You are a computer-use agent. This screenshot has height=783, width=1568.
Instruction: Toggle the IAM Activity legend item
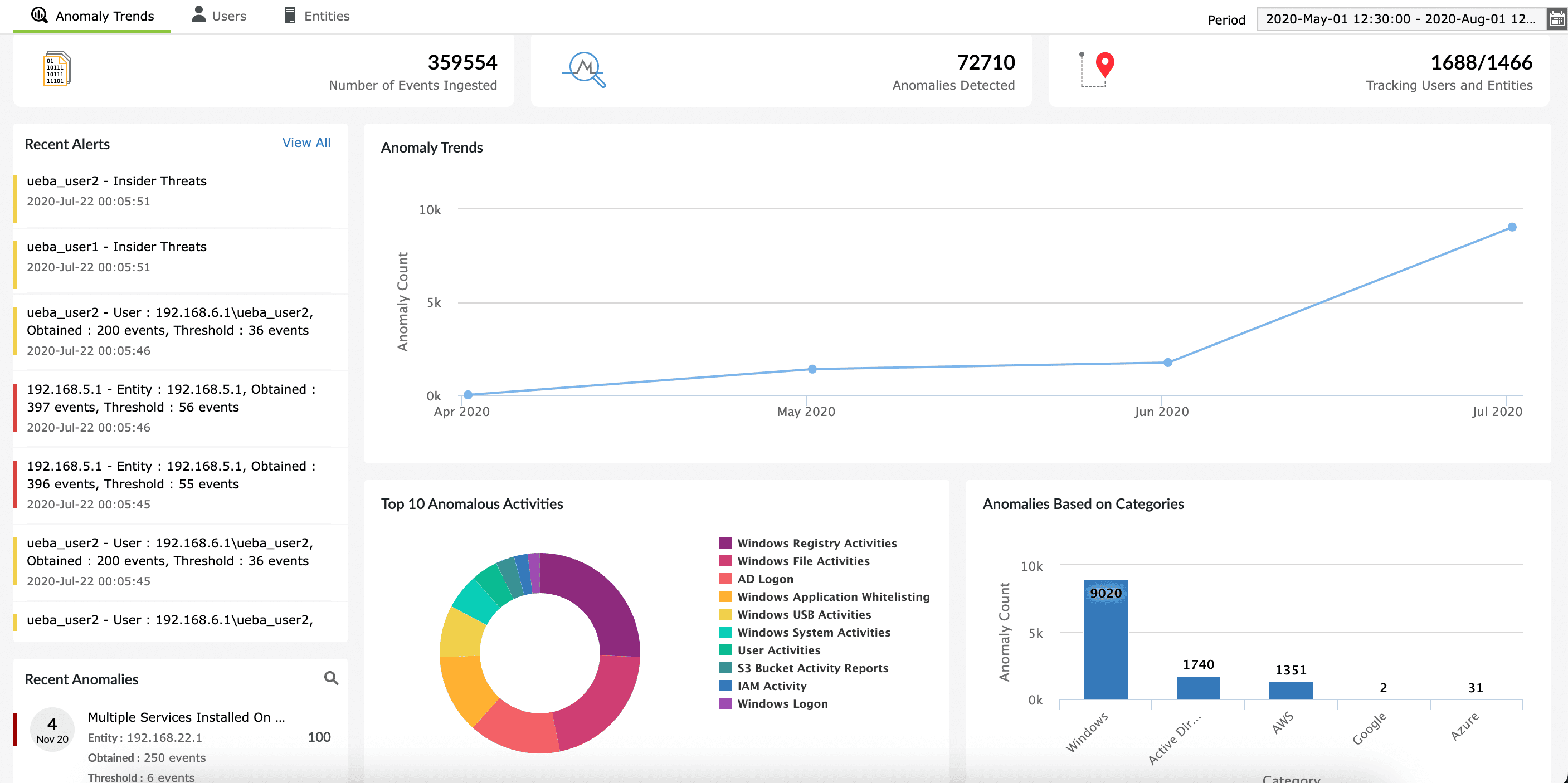click(x=771, y=686)
